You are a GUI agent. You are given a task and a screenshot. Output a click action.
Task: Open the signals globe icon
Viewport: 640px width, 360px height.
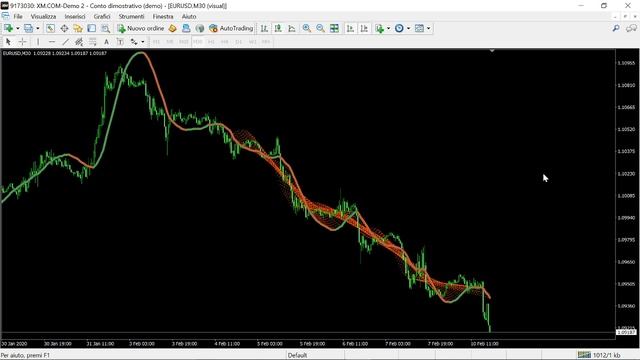(x=200, y=28)
